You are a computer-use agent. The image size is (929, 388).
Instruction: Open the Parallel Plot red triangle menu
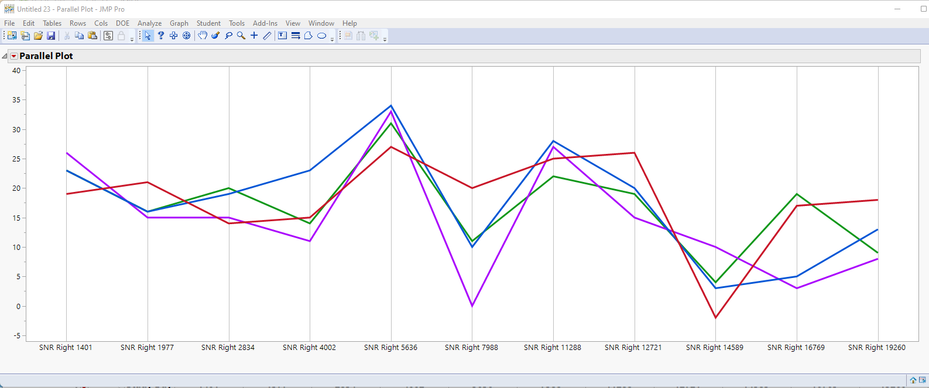click(14, 56)
